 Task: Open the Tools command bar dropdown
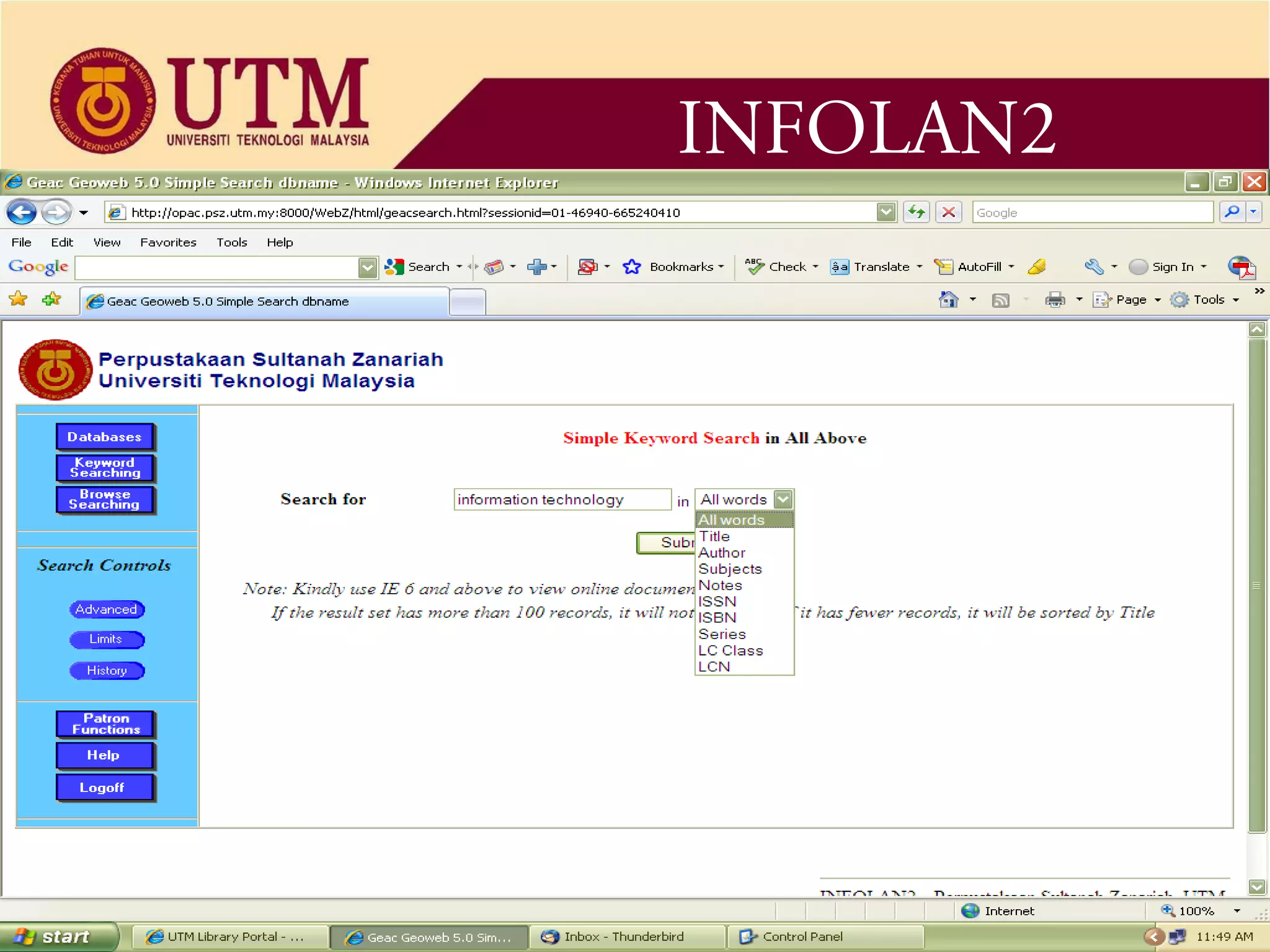pyautogui.click(x=1236, y=300)
